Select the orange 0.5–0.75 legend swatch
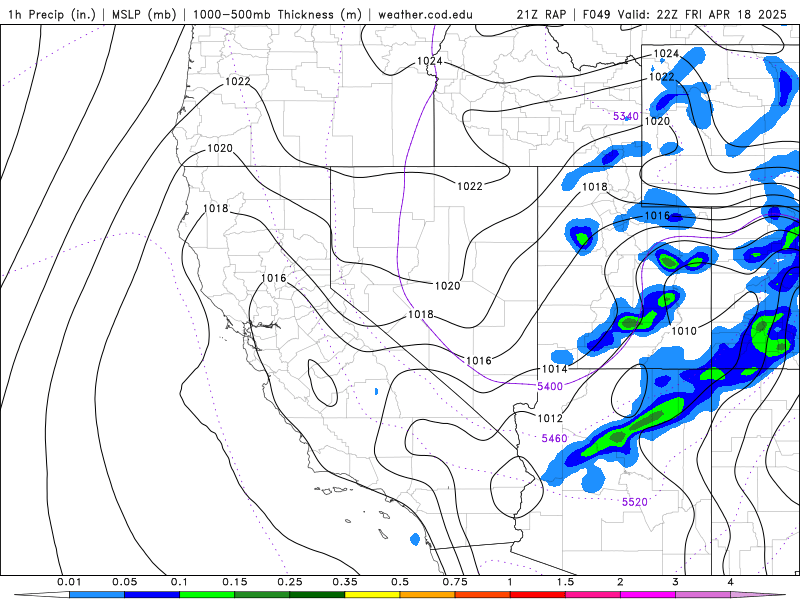The image size is (800, 600). [x=428, y=595]
